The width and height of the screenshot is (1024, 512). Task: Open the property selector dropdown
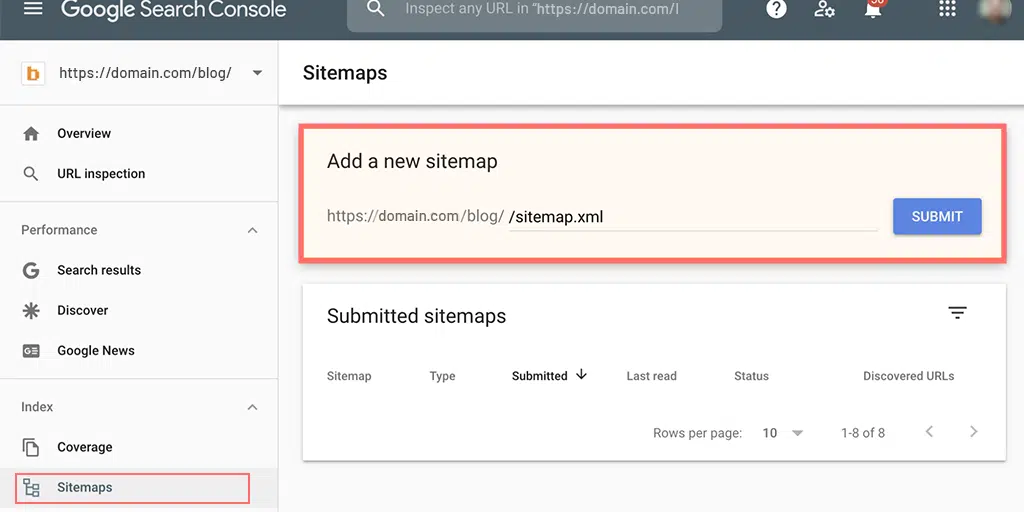click(x=257, y=73)
